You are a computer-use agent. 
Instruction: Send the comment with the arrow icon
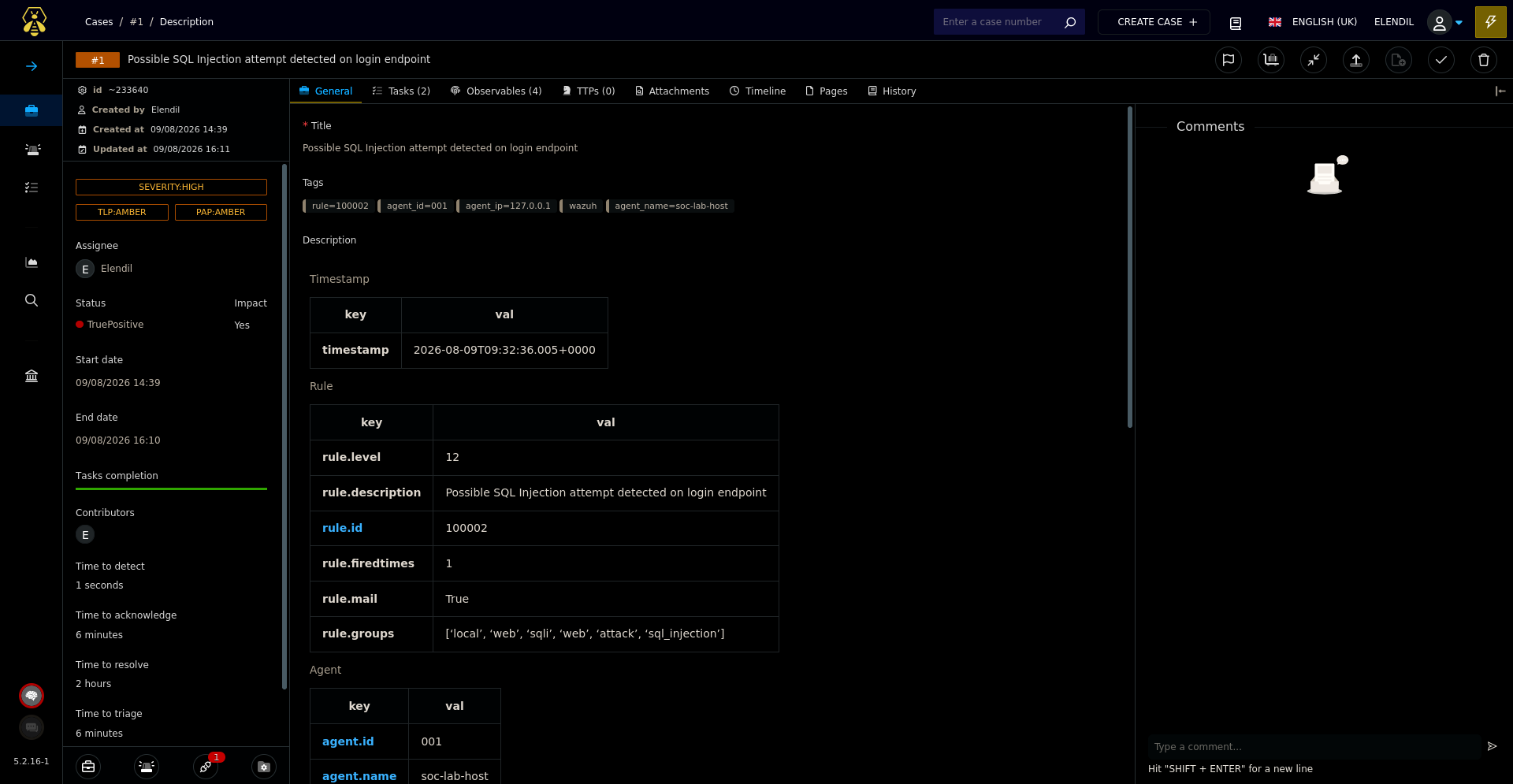pyautogui.click(x=1492, y=746)
